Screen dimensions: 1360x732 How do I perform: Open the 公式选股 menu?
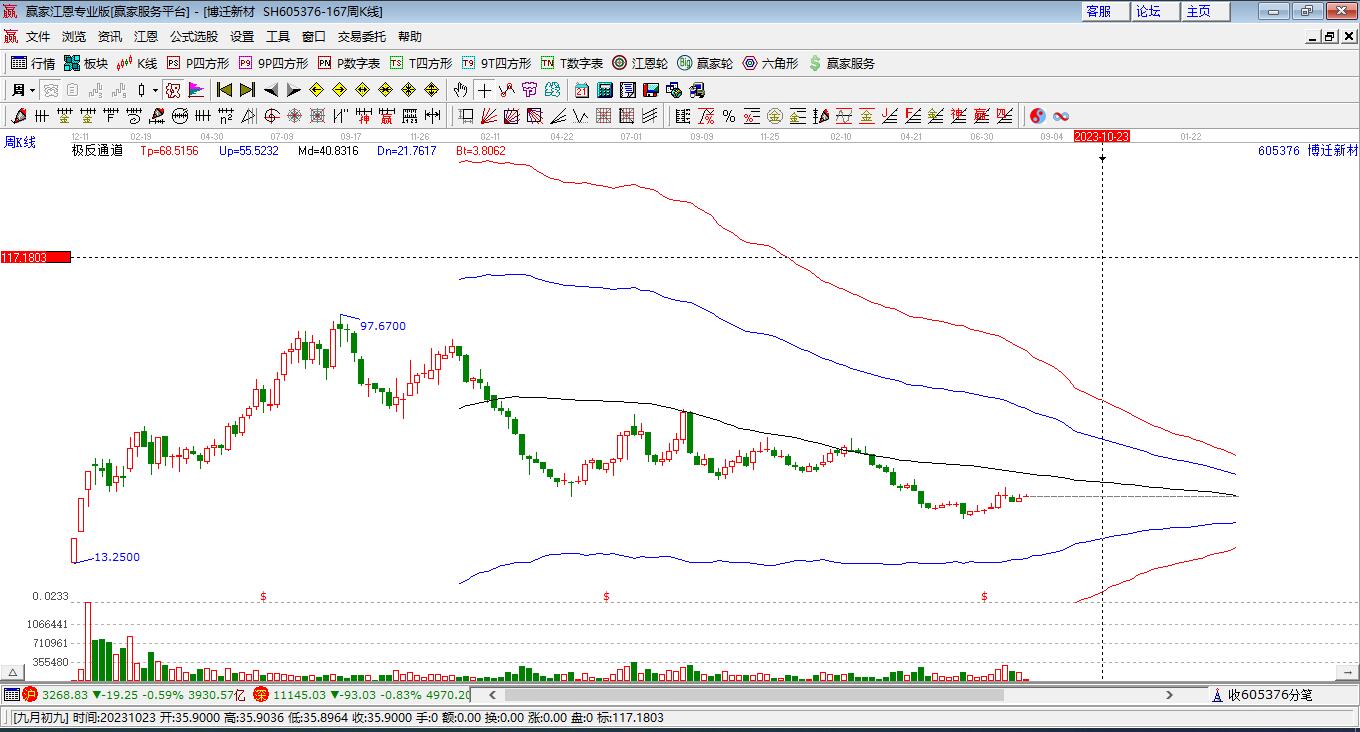tap(193, 36)
